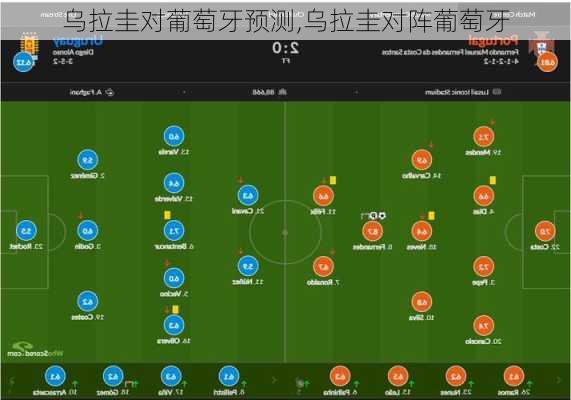
Task: Click Ronaldo's orange rating circle
Action: 323,267
